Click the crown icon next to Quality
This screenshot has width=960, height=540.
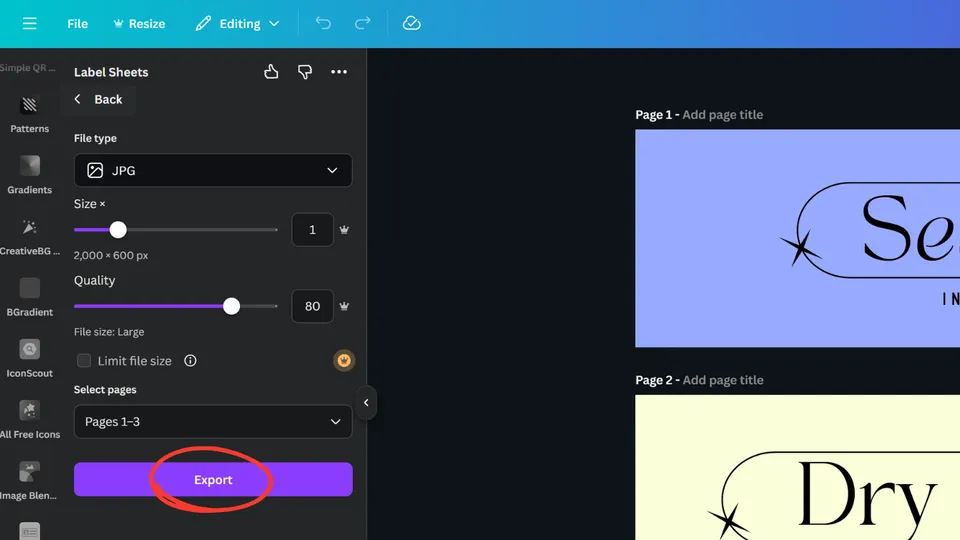tap(344, 306)
